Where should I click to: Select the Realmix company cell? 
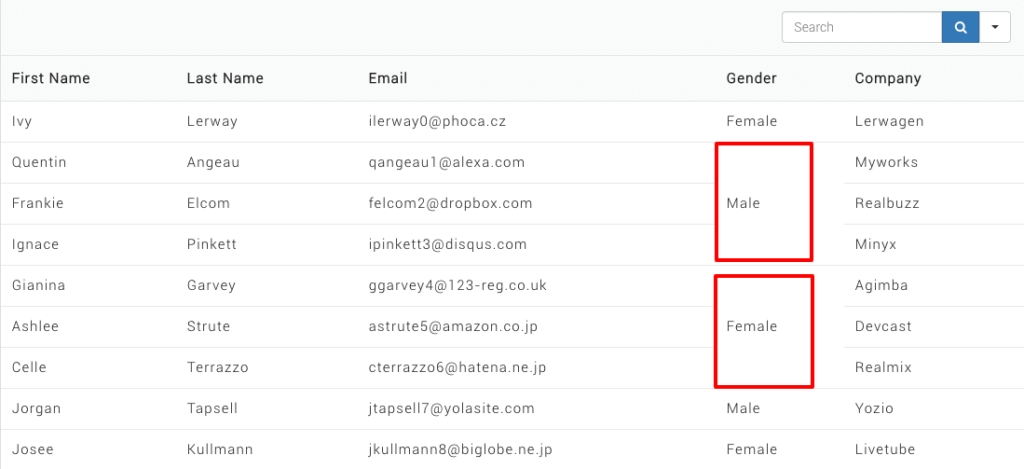[x=883, y=367]
